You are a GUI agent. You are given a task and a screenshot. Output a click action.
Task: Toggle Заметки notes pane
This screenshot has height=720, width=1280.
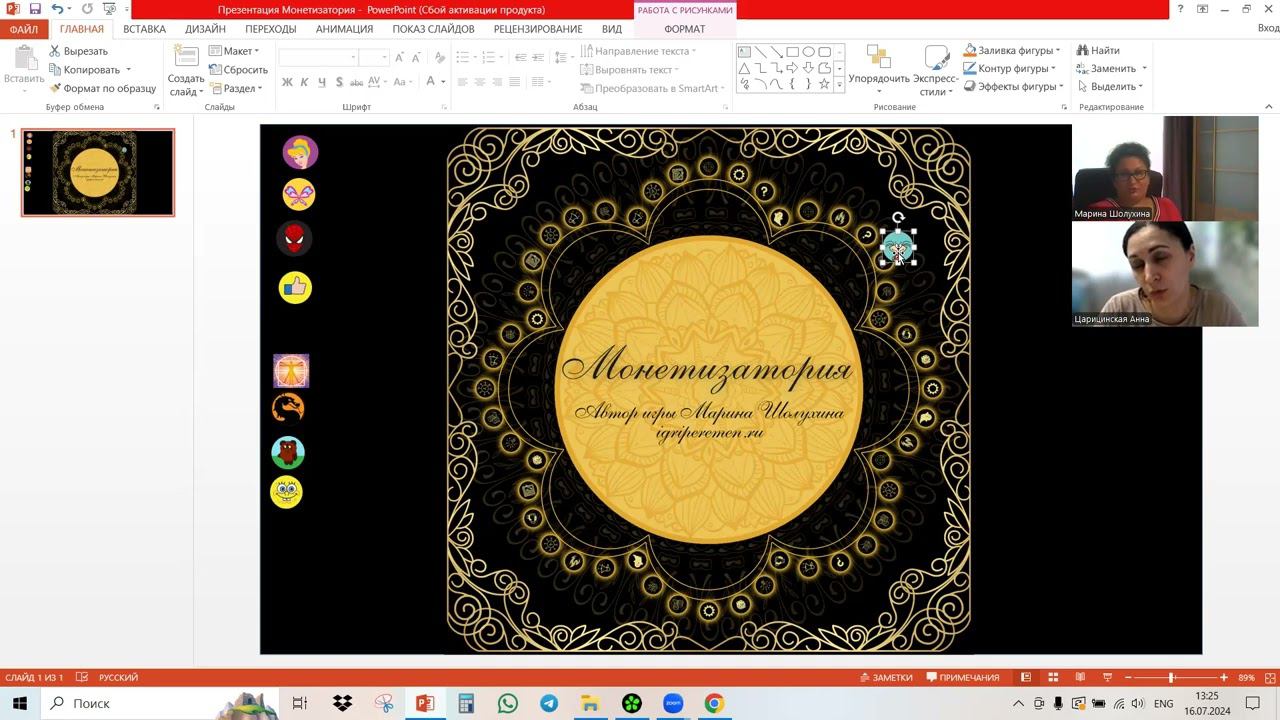tap(886, 677)
